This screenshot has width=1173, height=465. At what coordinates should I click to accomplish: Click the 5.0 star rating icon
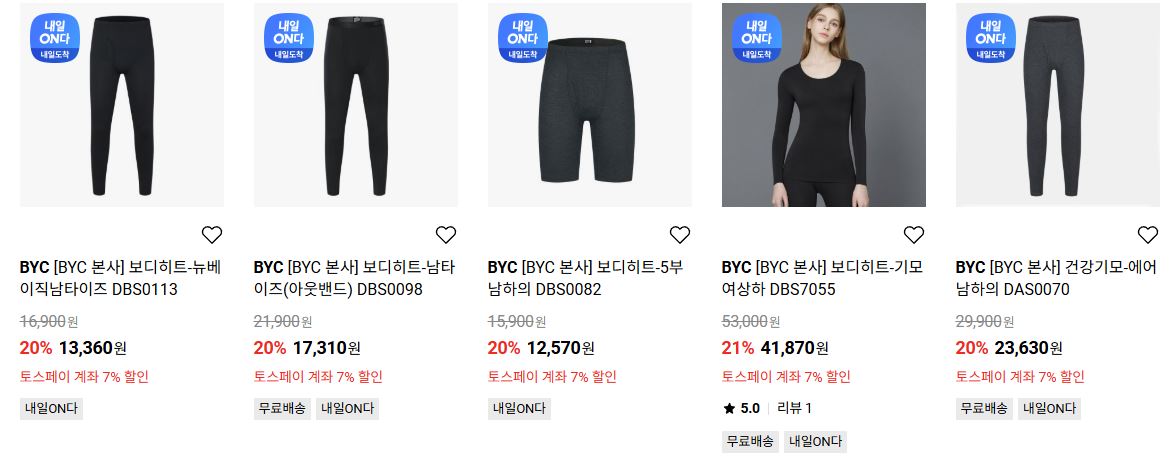pyautogui.click(x=729, y=408)
